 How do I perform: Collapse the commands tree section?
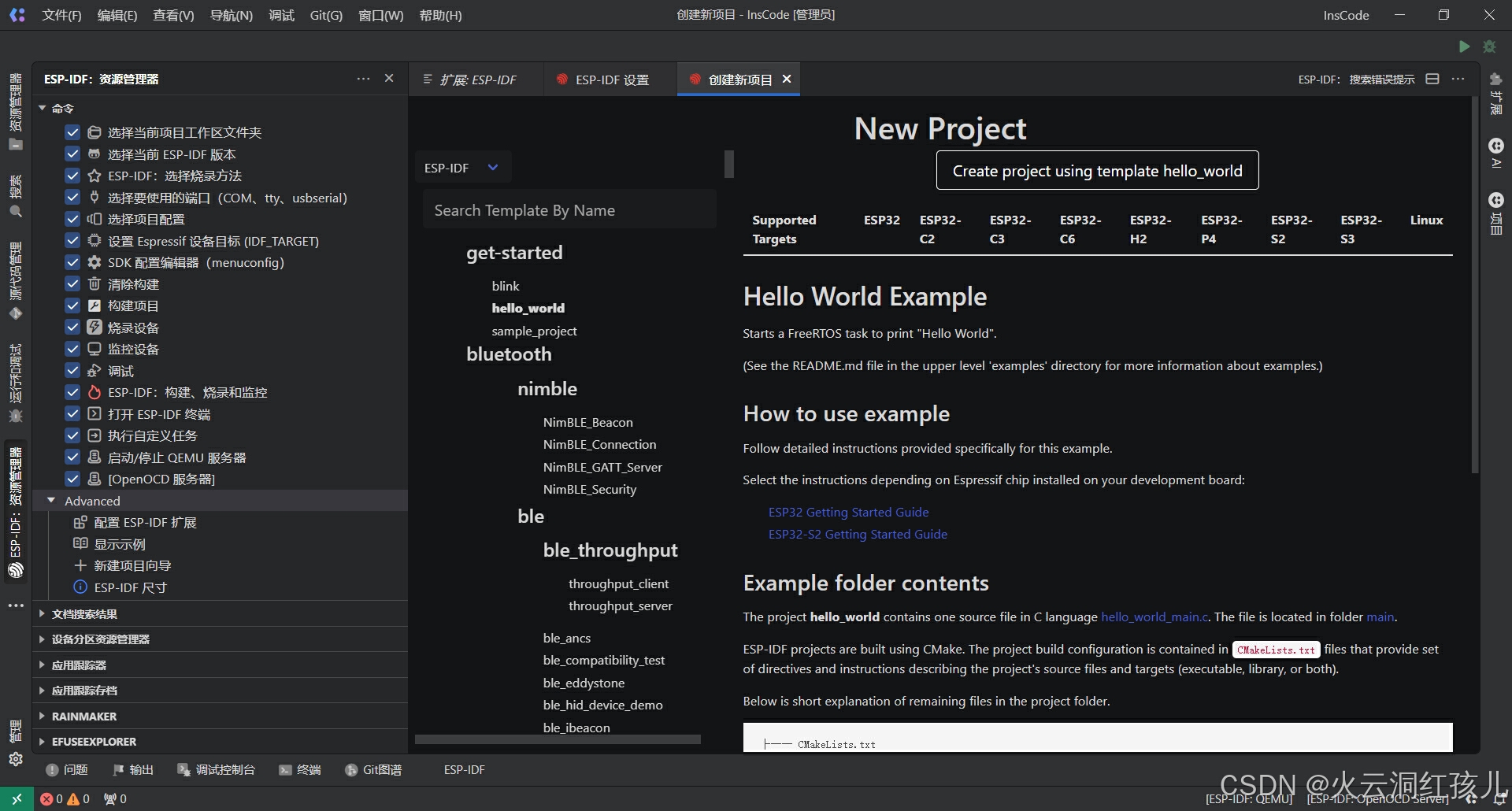click(x=43, y=108)
